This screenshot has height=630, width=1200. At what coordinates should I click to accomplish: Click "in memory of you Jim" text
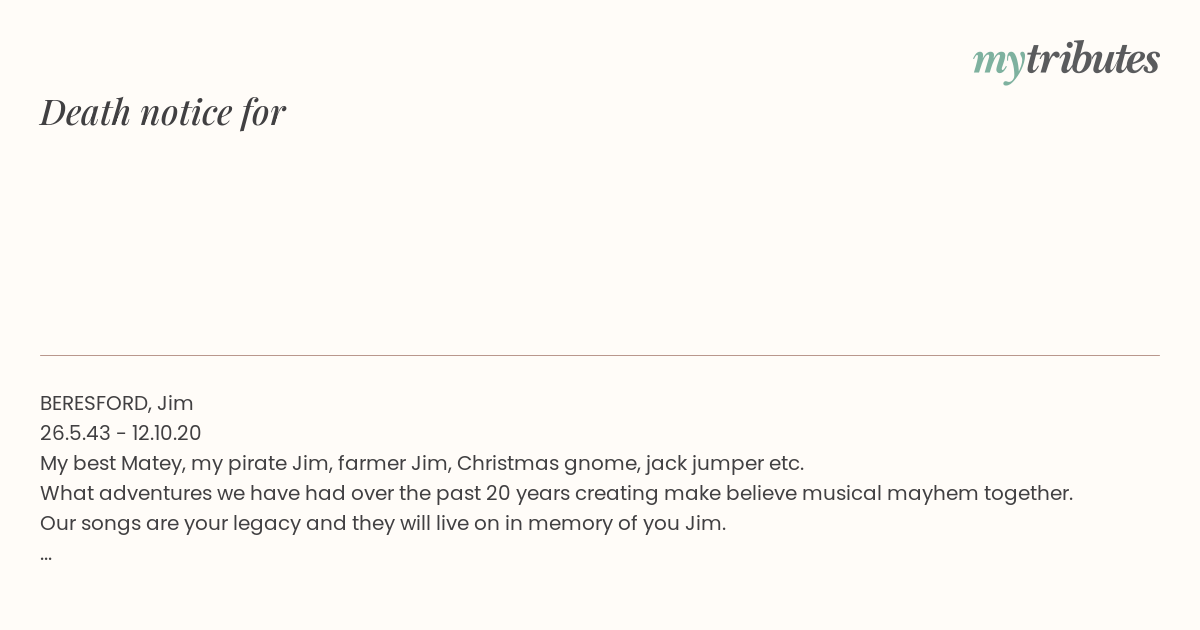click(x=615, y=524)
